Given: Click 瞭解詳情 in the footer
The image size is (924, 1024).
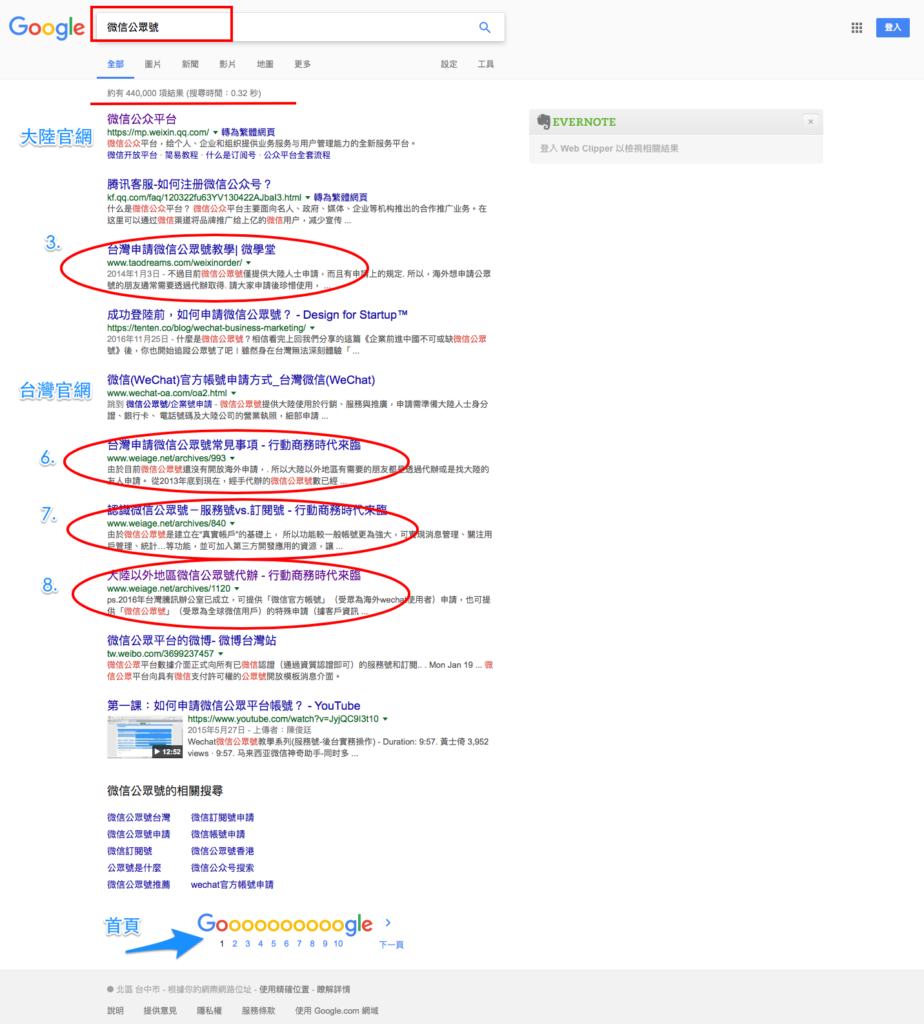Looking at the screenshot, I should click(x=333, y=989).
